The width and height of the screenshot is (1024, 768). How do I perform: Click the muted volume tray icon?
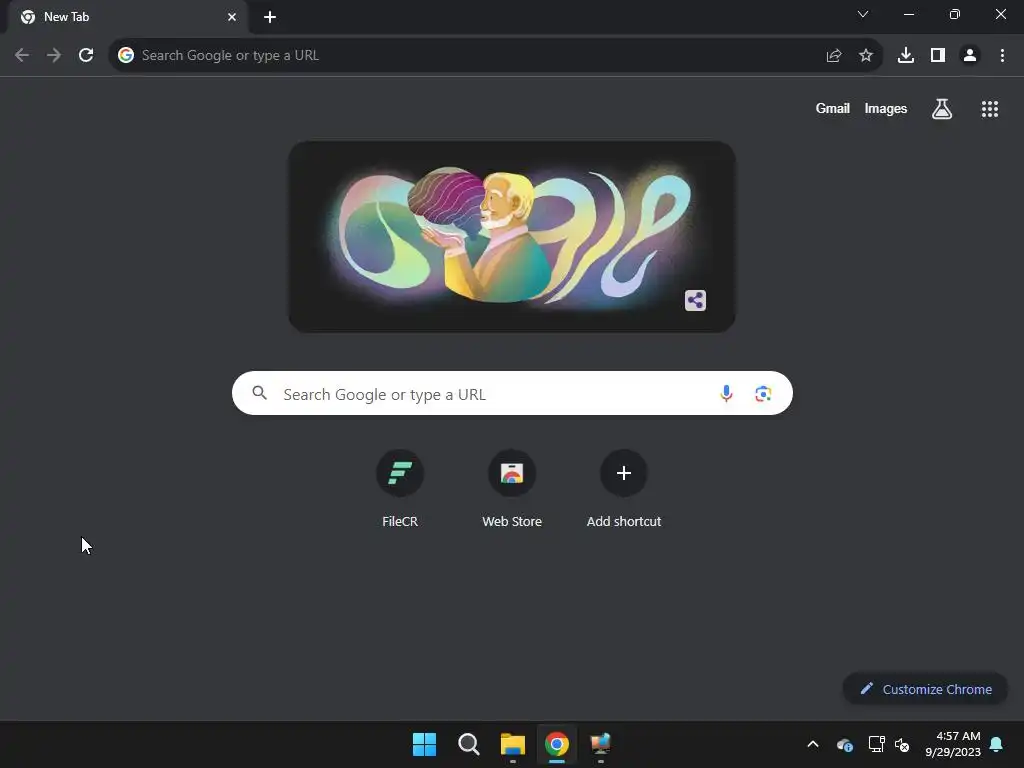[902, 744]
